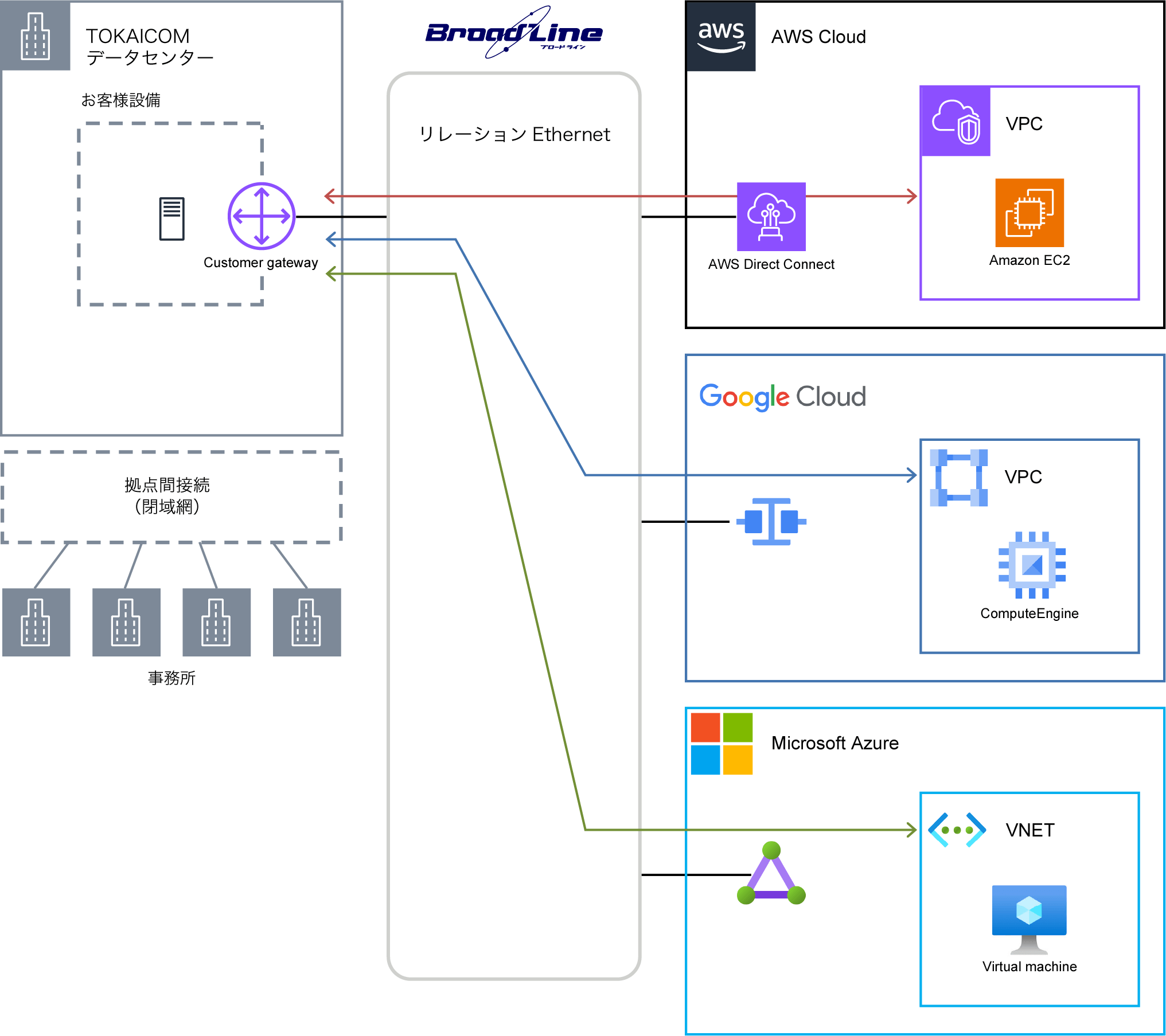Select the leftmost office building icon
The image size is (1166, 1036).
coord(36,622)
